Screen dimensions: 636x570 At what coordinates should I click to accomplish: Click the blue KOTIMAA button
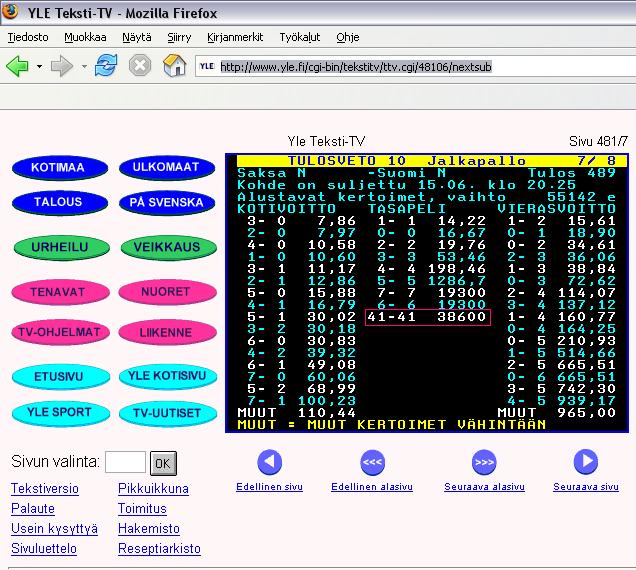click(x=60, y=167)
